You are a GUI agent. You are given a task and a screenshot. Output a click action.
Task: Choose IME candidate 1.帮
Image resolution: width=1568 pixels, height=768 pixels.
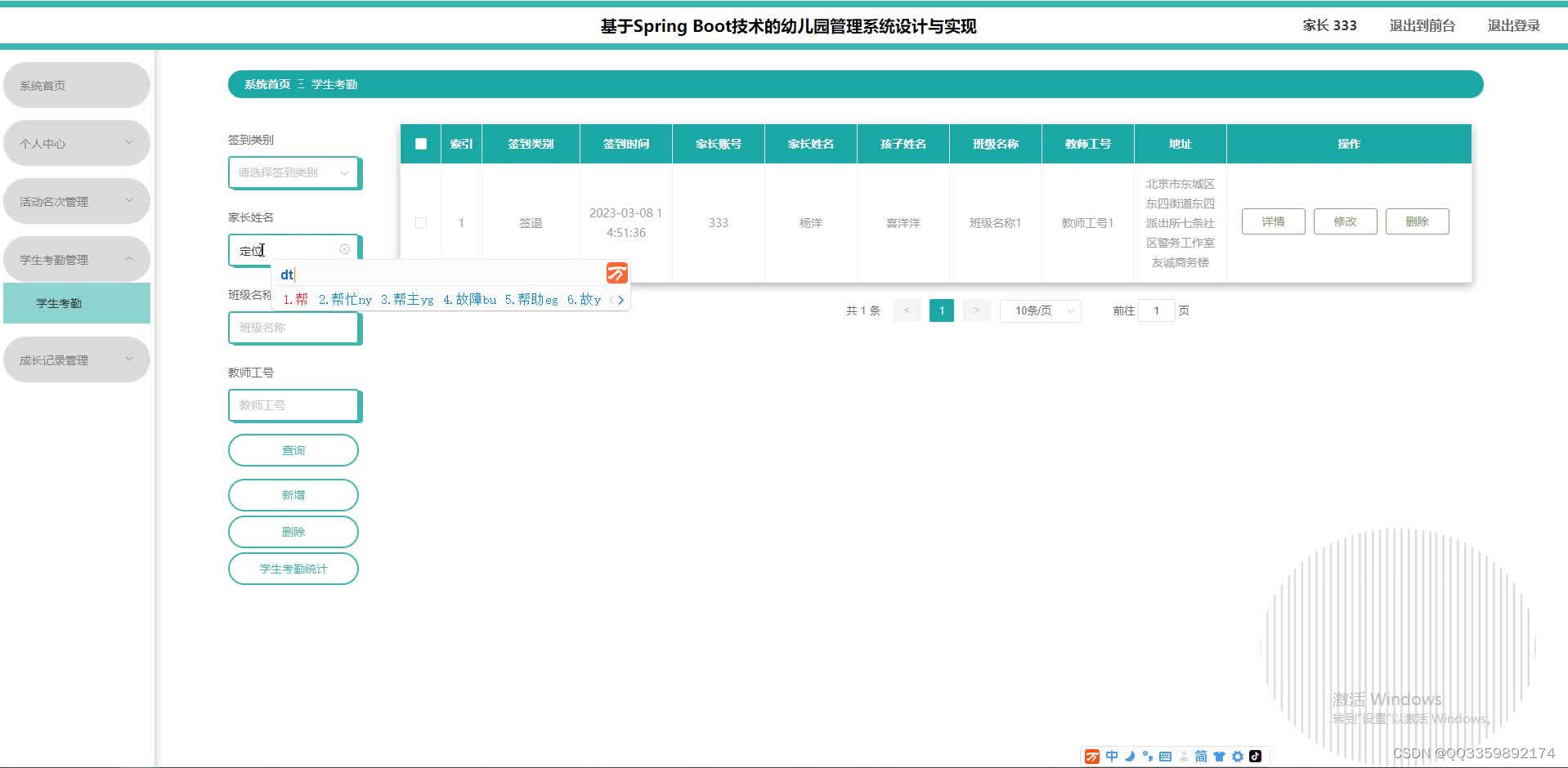pos(295,300)
